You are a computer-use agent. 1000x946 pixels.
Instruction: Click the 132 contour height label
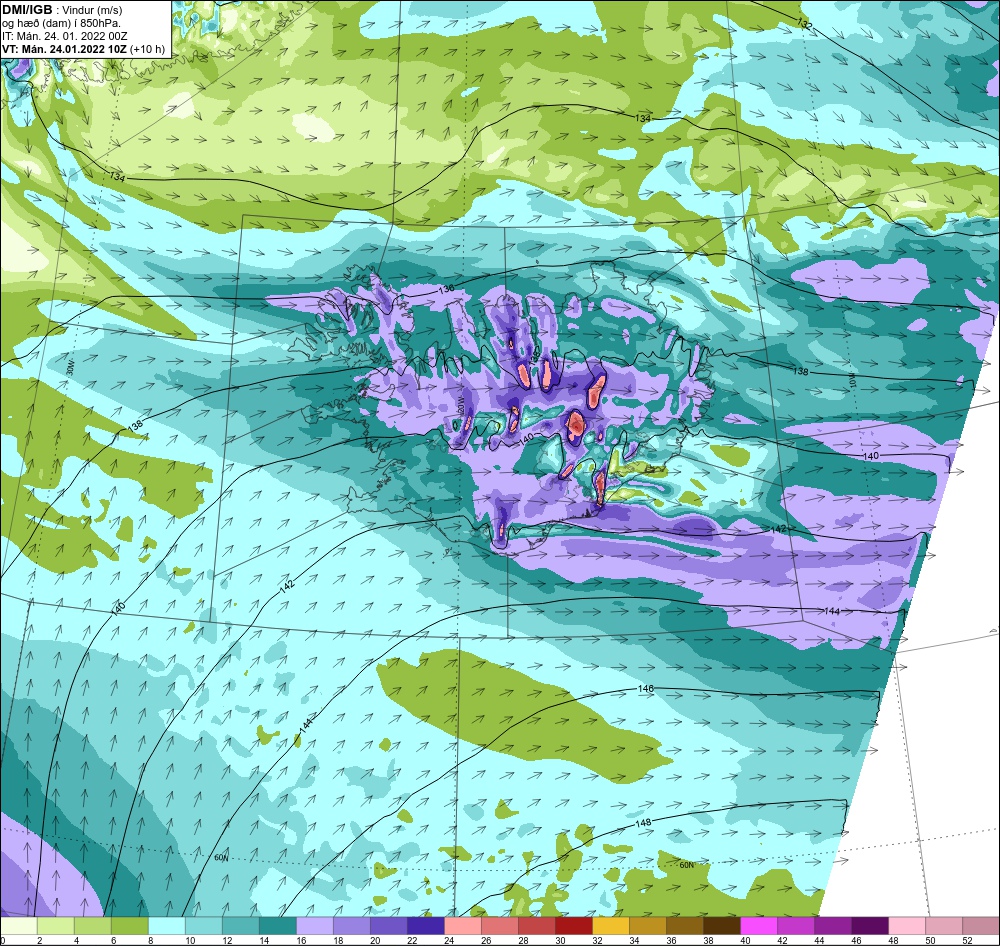(805, 24)
